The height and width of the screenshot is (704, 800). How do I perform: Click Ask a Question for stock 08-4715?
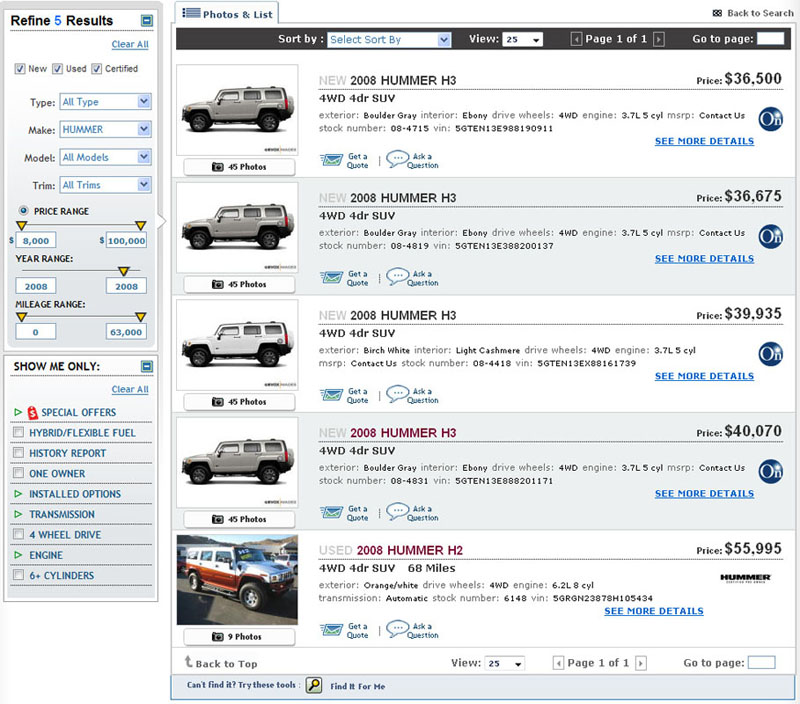tap(412, 160)
